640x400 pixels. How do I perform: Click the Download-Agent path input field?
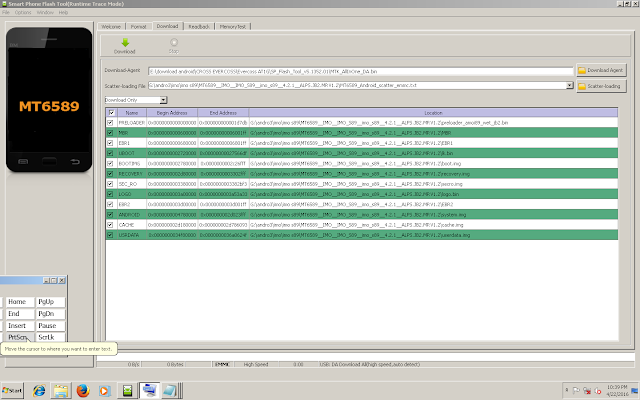click(x=360, y=71)
